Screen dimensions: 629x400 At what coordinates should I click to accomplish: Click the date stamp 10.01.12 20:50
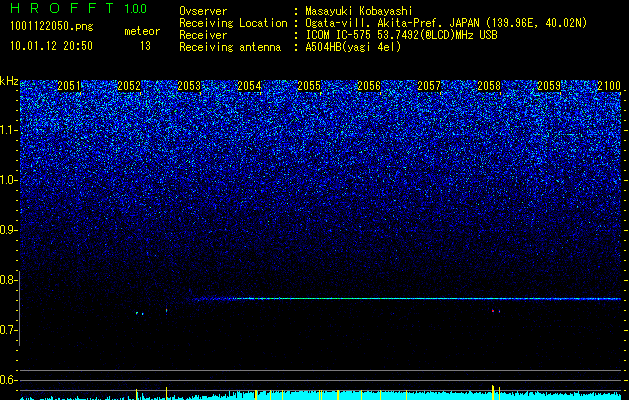pos(51,46)
